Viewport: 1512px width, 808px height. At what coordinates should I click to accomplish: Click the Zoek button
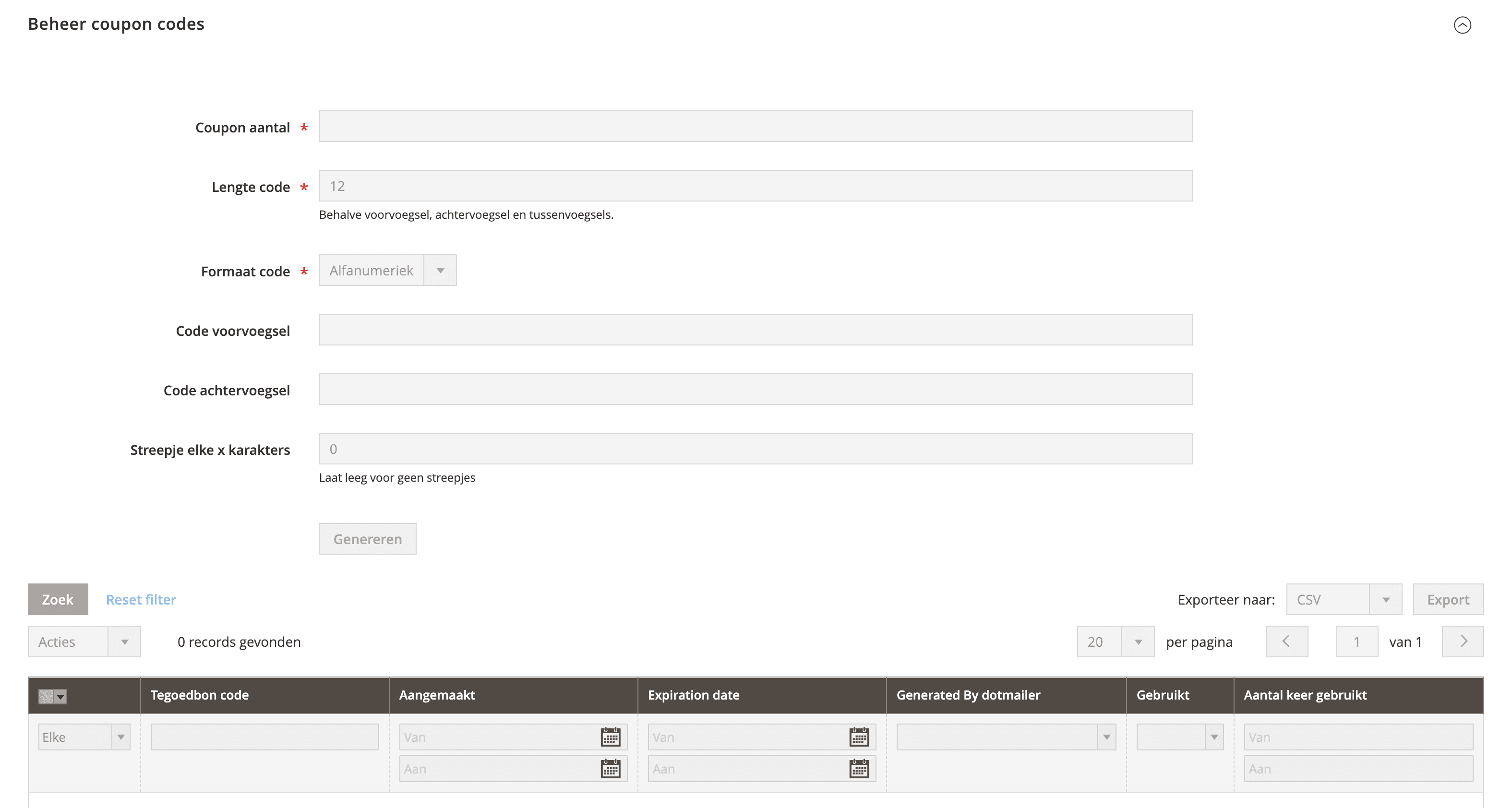pyautogui.click(x=58, y=599)
